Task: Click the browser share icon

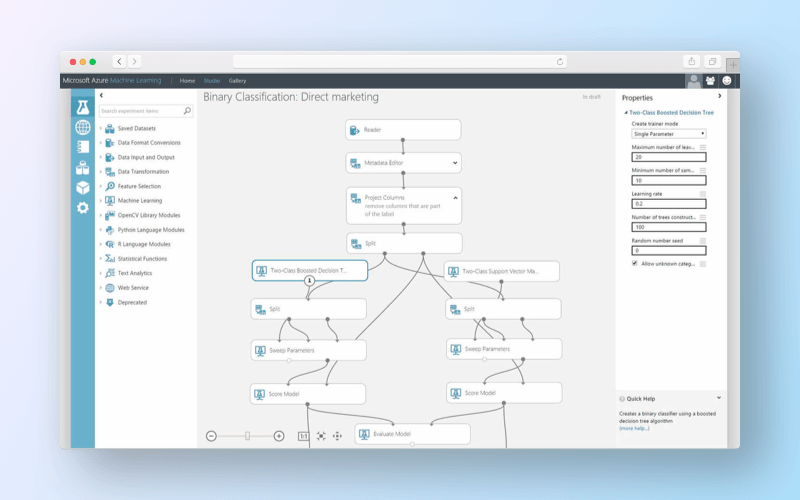Action: (x=692, y=62)
